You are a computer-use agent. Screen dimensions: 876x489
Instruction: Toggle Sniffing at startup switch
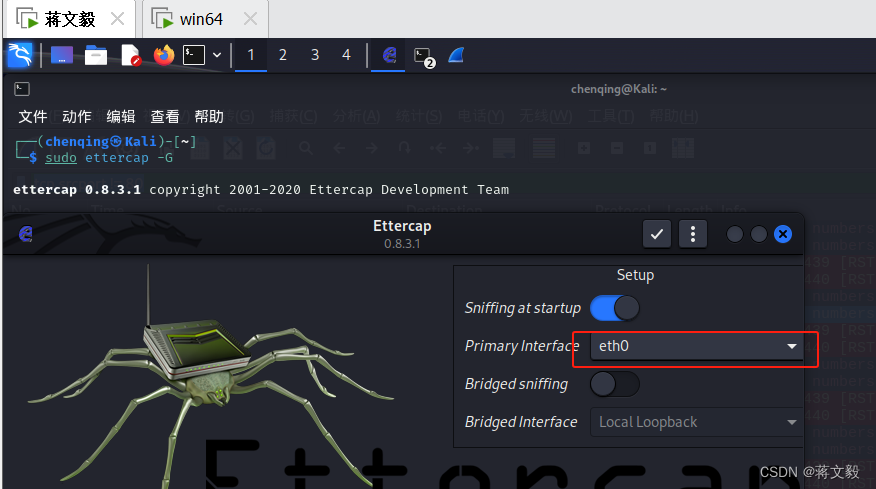[x=615, y=308]
